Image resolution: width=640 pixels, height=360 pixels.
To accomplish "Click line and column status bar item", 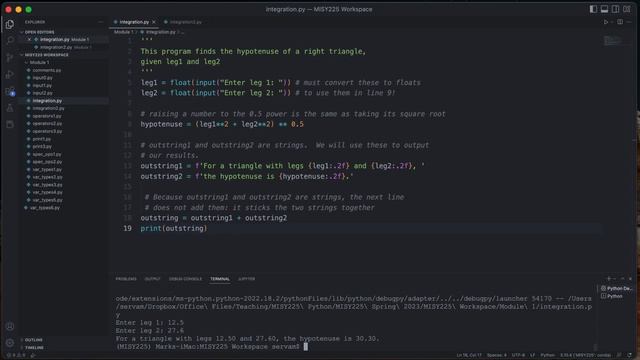I will coord(469,355).
